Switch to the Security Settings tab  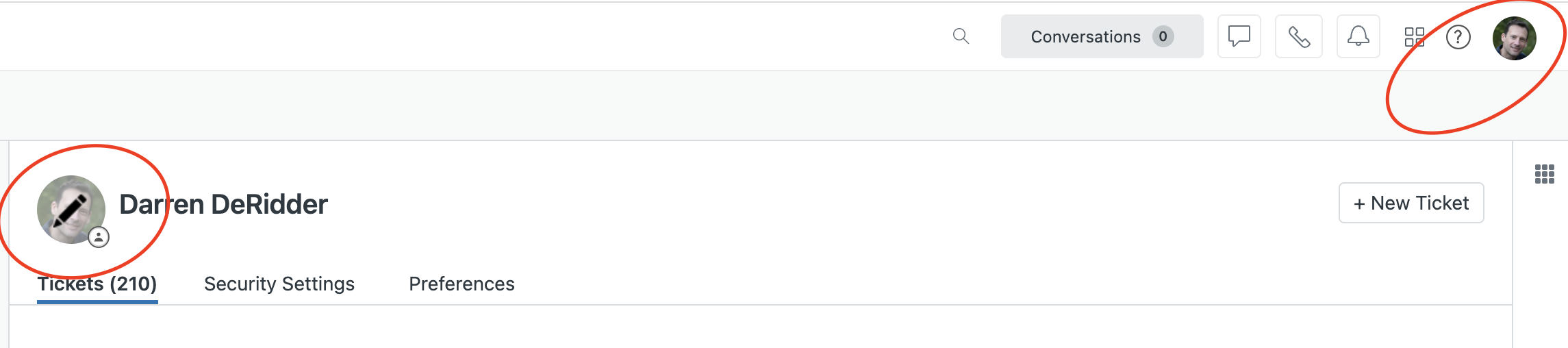pos(279,284)
